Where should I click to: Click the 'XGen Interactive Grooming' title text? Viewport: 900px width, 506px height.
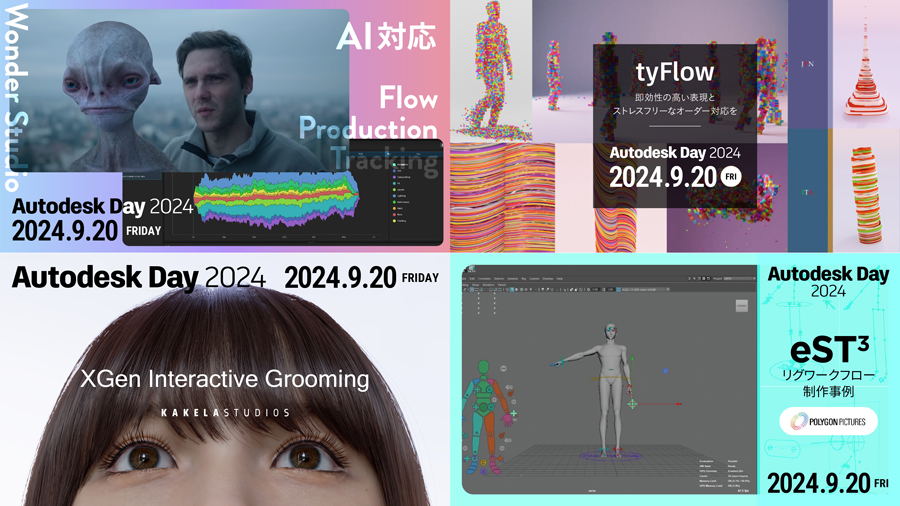225,380
